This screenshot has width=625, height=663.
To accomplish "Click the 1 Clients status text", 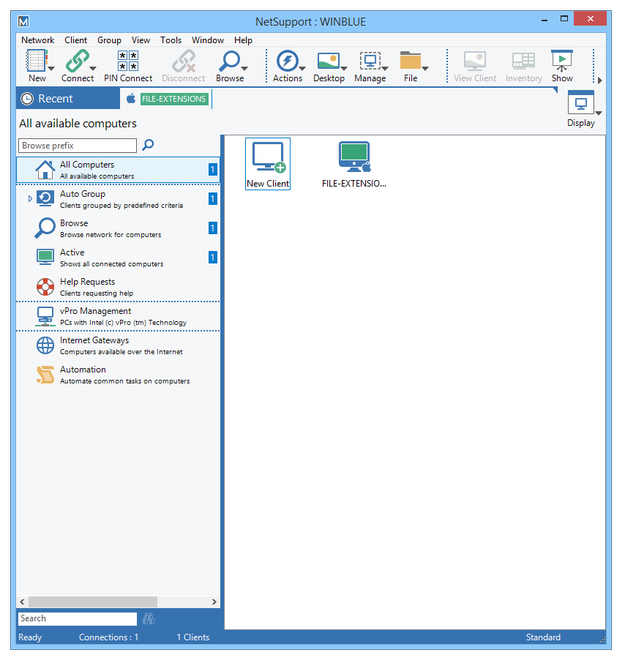I will point(193,637).
